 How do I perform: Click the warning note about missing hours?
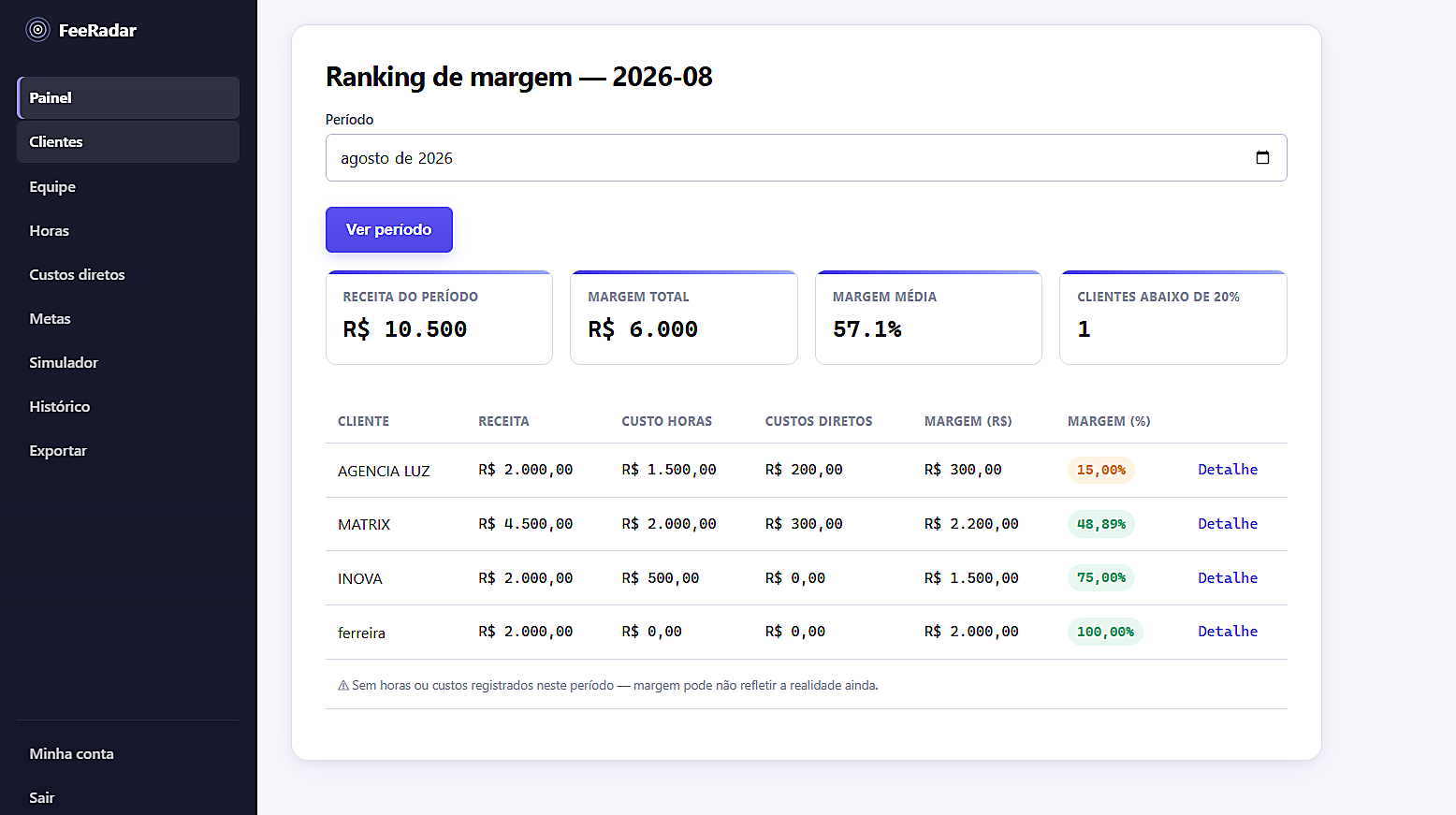point(607,685)
